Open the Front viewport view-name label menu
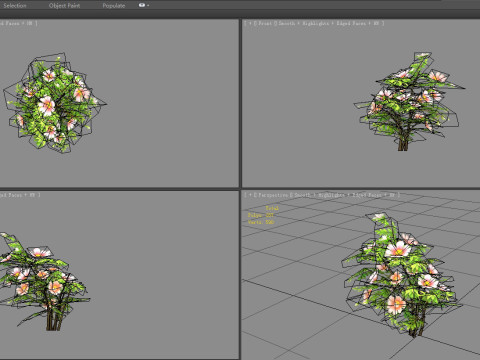480x360 pixels. point(265,23)
